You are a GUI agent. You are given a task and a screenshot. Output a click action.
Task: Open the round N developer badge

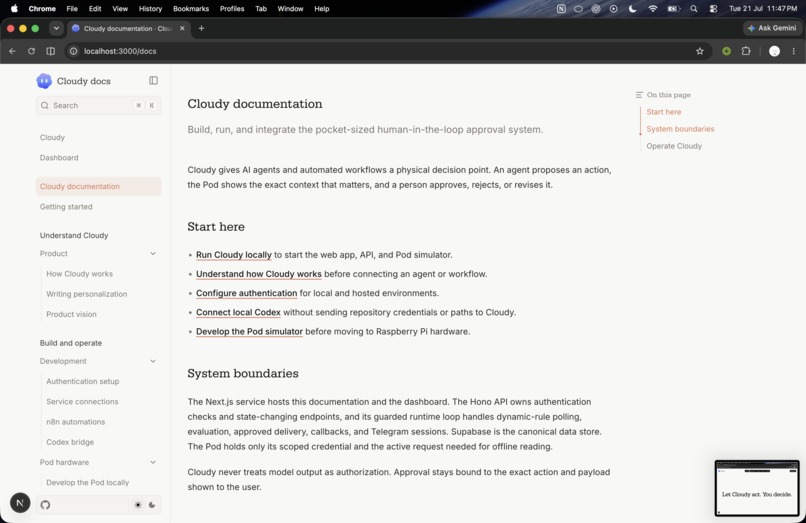(x=20, y=503)
